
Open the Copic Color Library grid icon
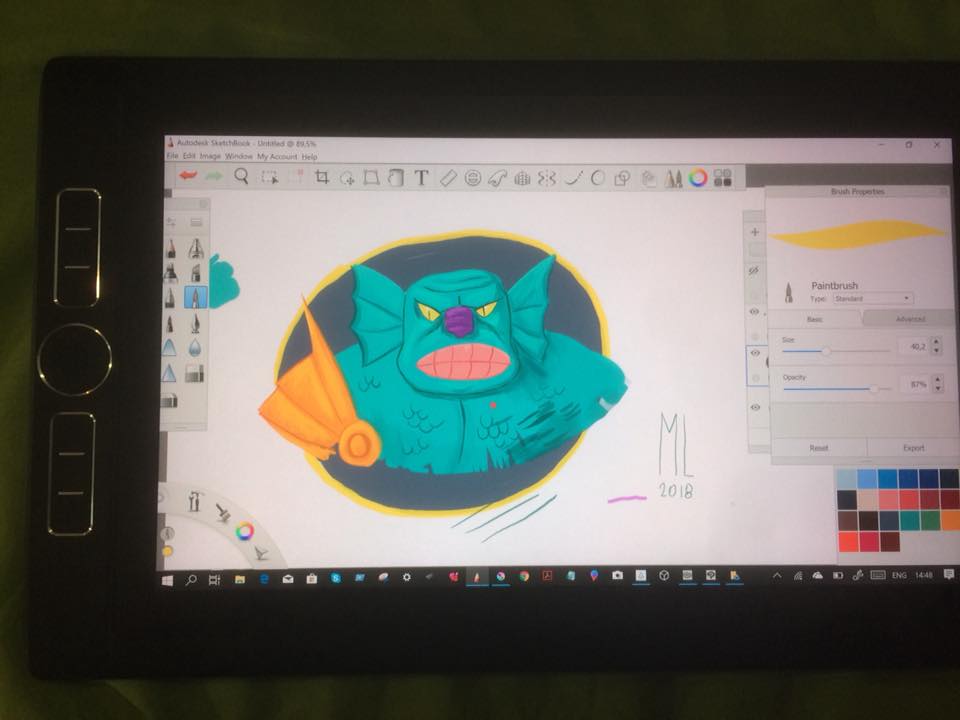[x=723, y=178]
